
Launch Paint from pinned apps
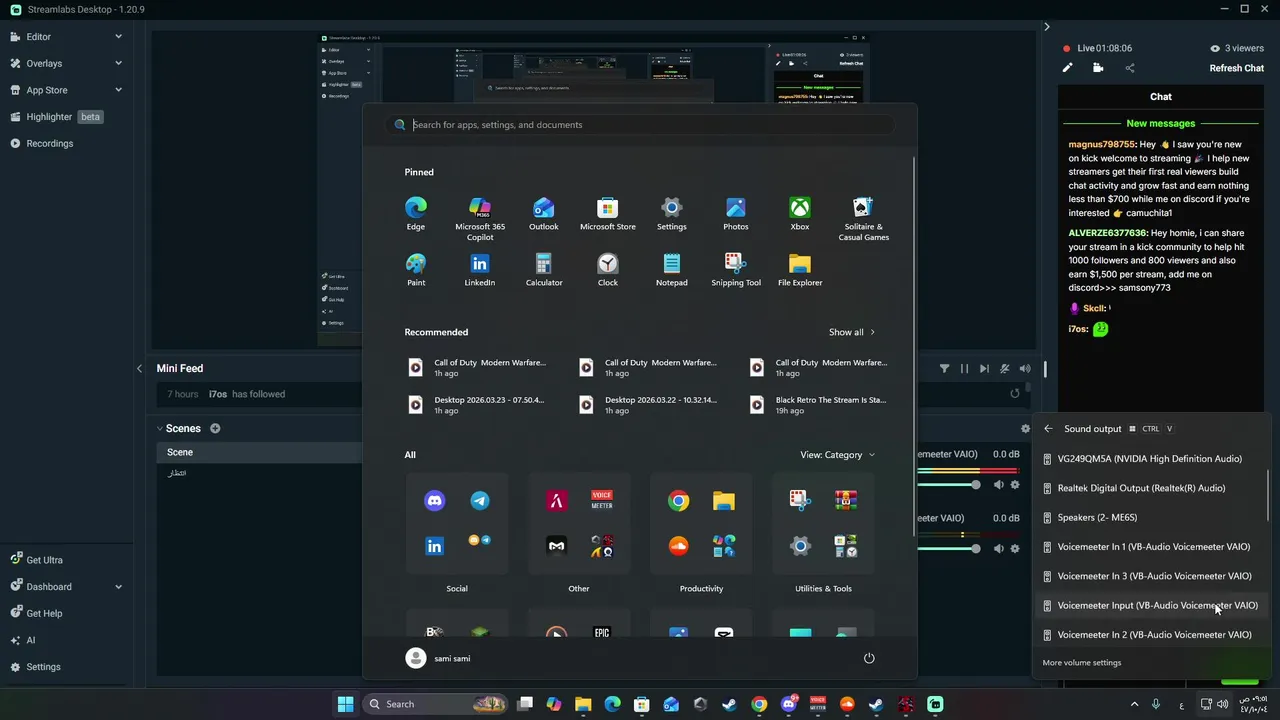[416, 270]
